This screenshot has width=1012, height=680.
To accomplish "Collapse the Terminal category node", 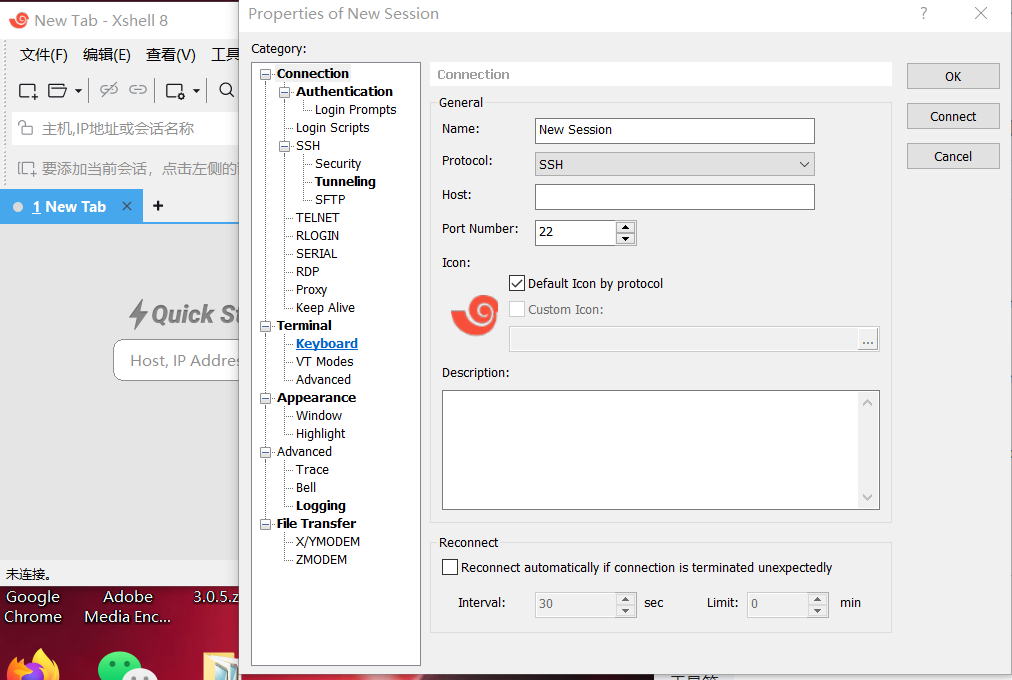I will 265,326.
